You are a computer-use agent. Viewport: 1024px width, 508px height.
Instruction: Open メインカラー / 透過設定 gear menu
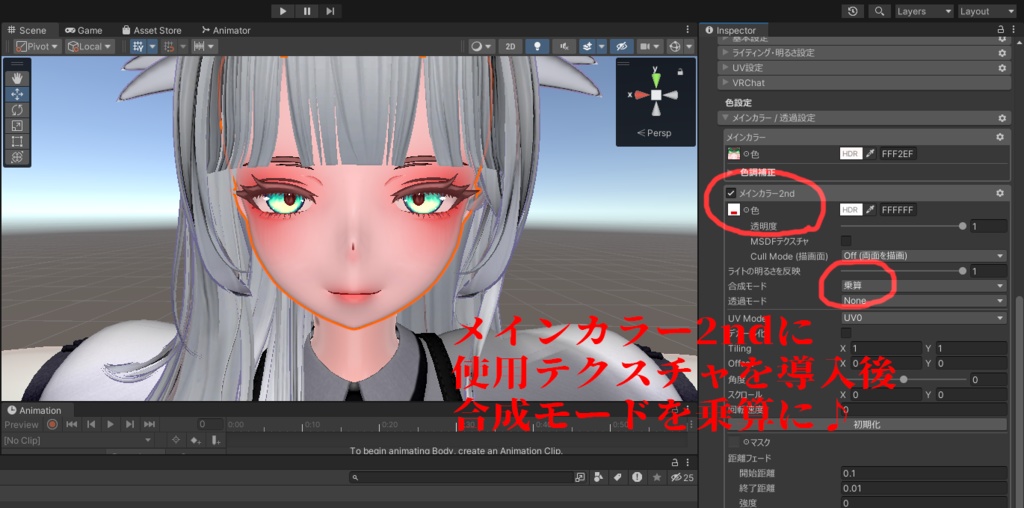pyautogui.click(x=1002, y=118)
